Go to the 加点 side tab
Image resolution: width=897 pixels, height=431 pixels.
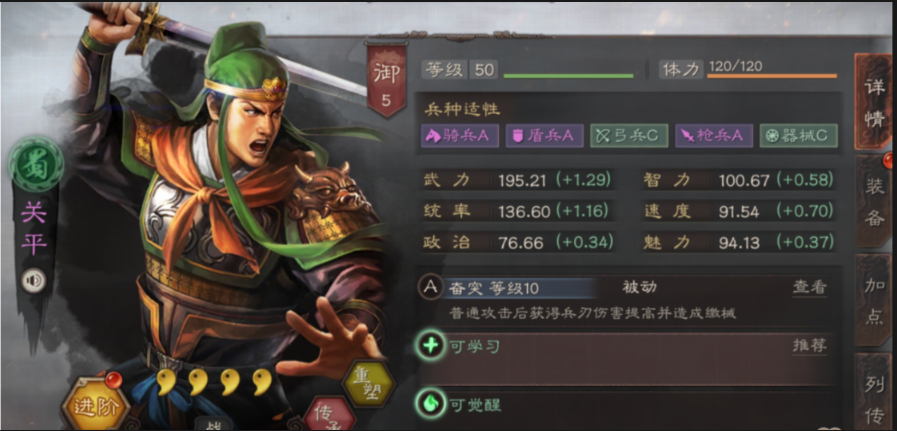[x=875, y=300]
